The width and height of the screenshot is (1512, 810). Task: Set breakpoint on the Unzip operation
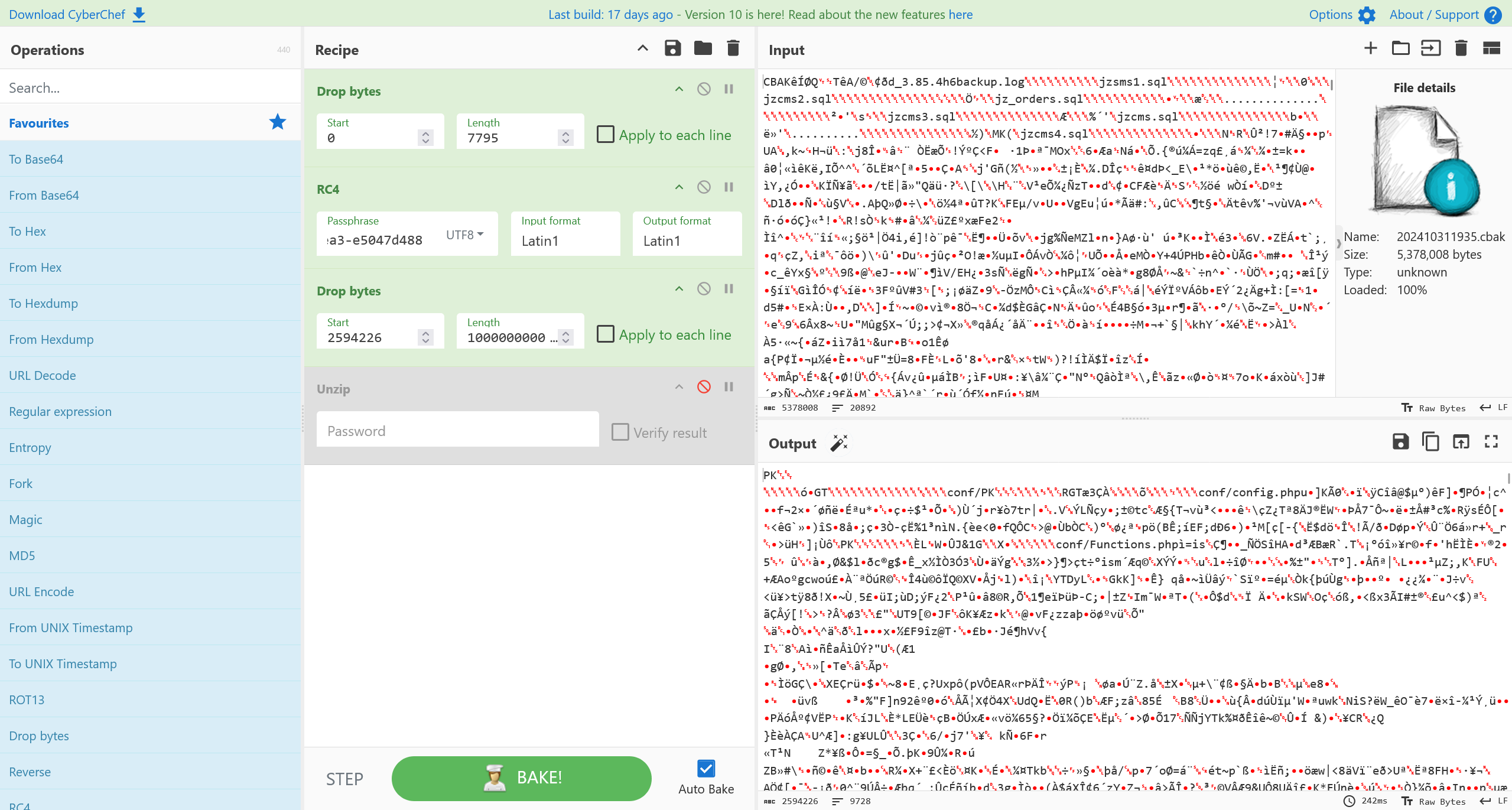tap(729, 387)
